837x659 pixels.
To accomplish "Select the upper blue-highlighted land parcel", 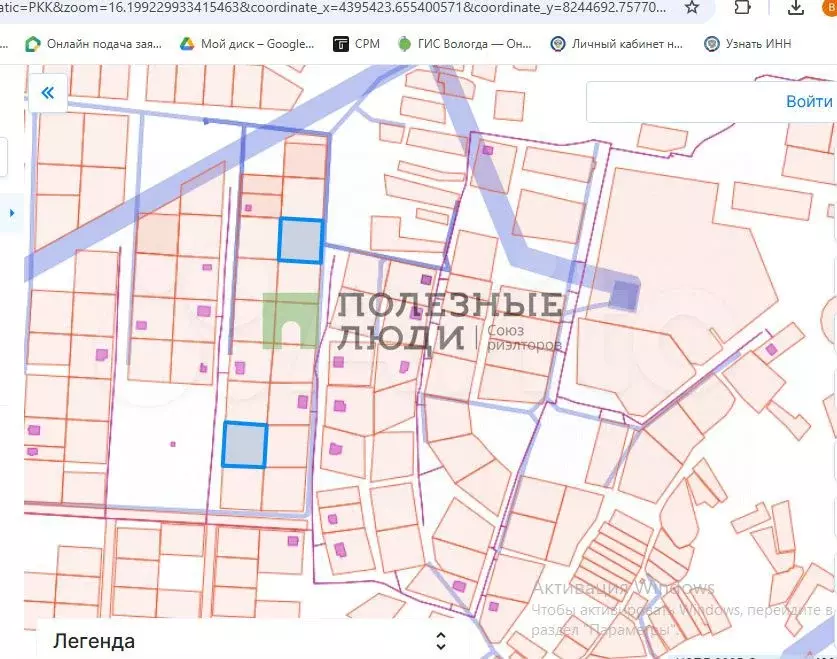I will (x=300, y=241).
